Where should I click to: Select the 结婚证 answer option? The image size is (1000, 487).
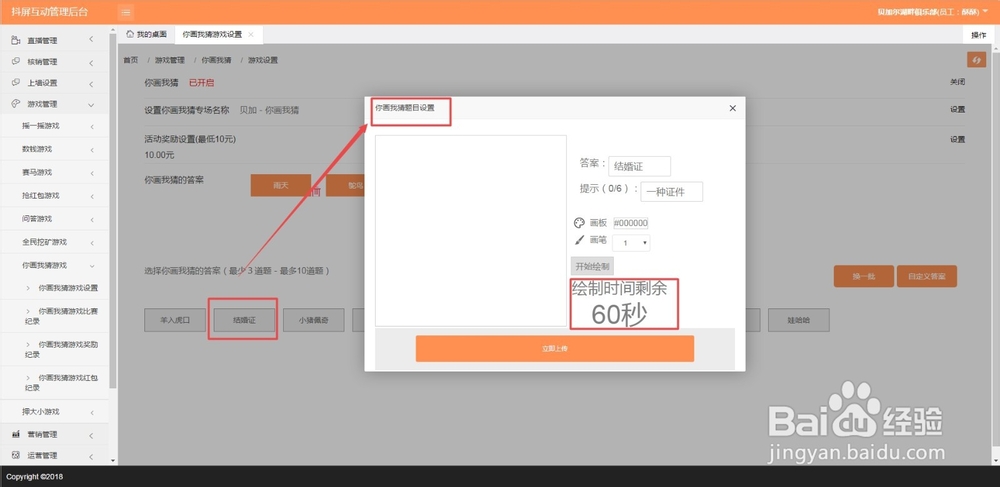pos(244,321)
